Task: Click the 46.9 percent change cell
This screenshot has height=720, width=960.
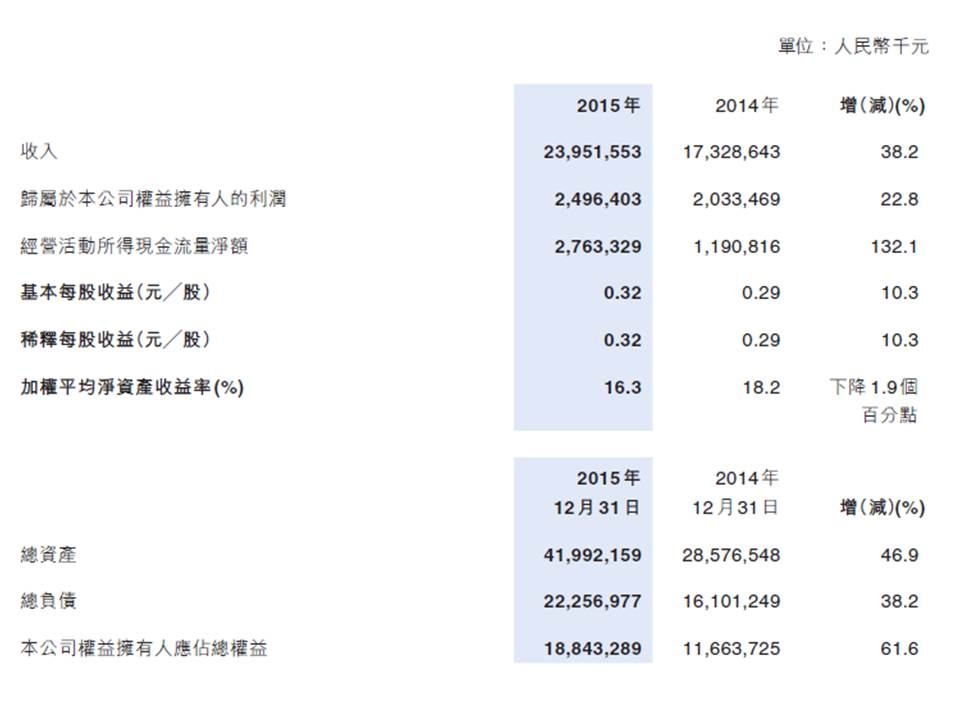Action: pos(899,555)
